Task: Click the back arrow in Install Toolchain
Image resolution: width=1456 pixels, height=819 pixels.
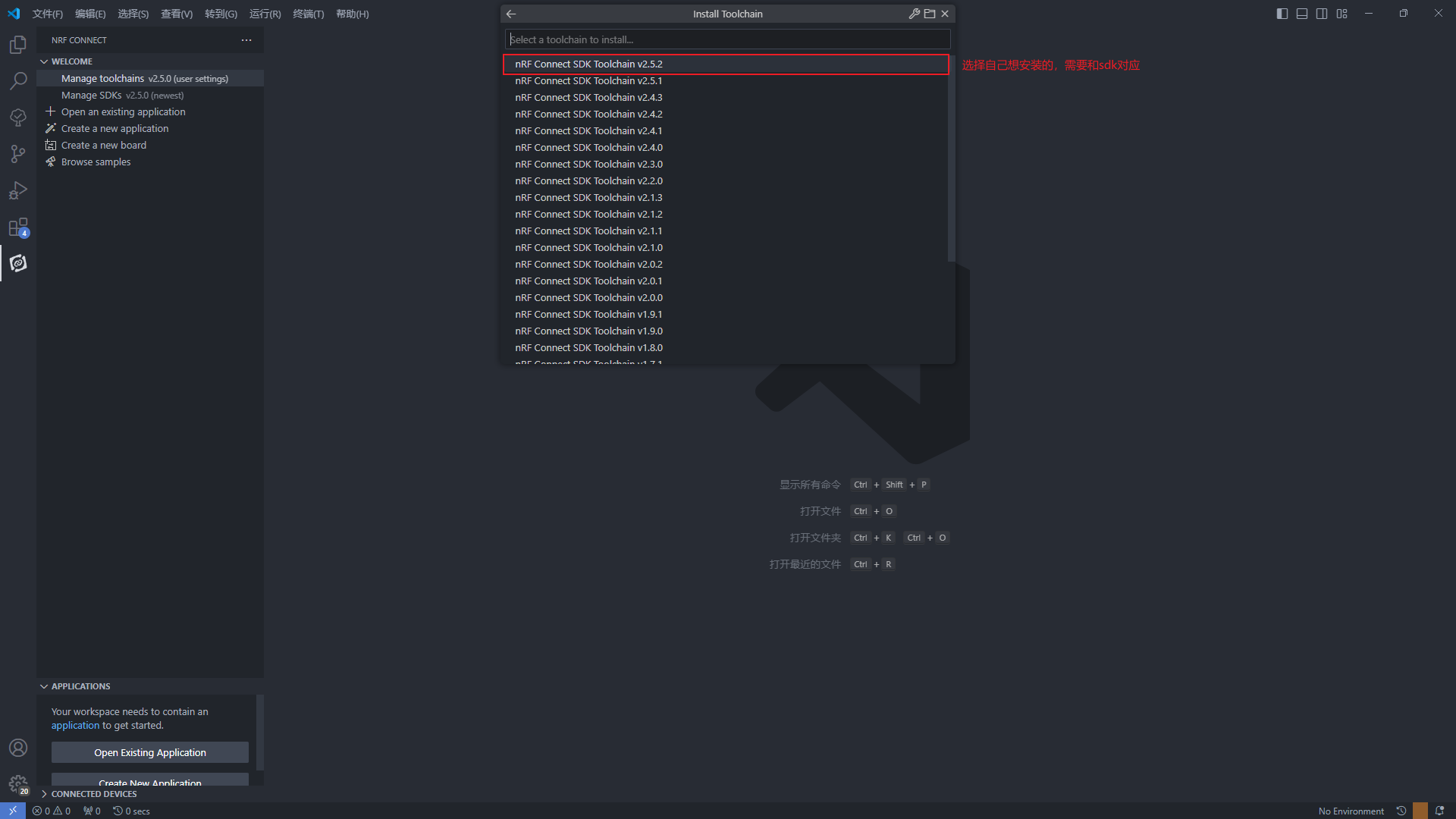Action: coord(511,14)
